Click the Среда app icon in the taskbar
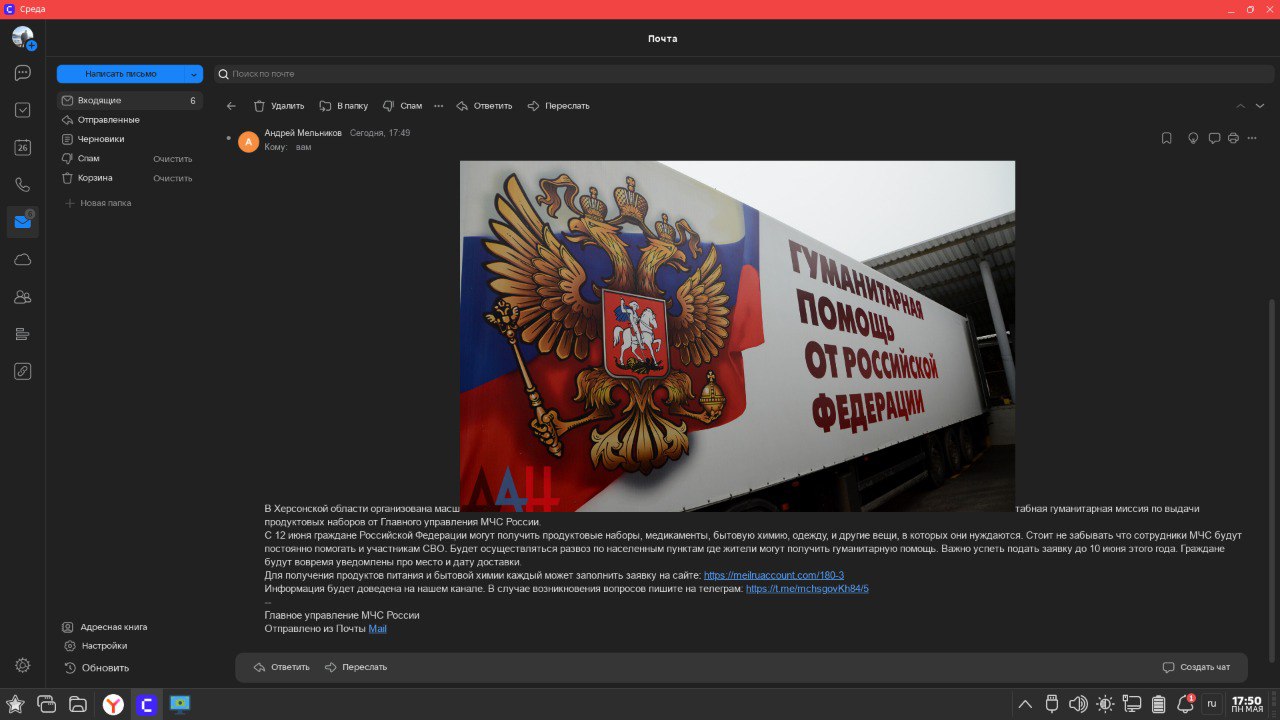Viewport: 1280px width, 720px height. [x=147, y=705]
